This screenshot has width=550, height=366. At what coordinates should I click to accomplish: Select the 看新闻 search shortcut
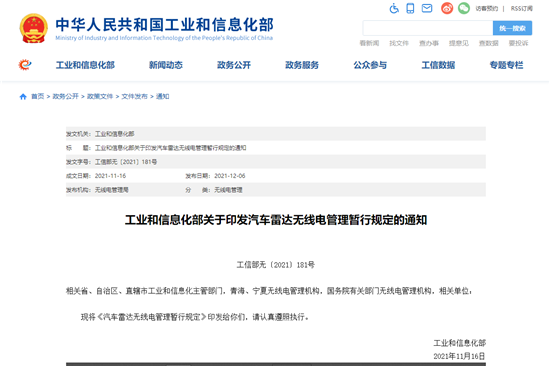(x=369, y=43)
